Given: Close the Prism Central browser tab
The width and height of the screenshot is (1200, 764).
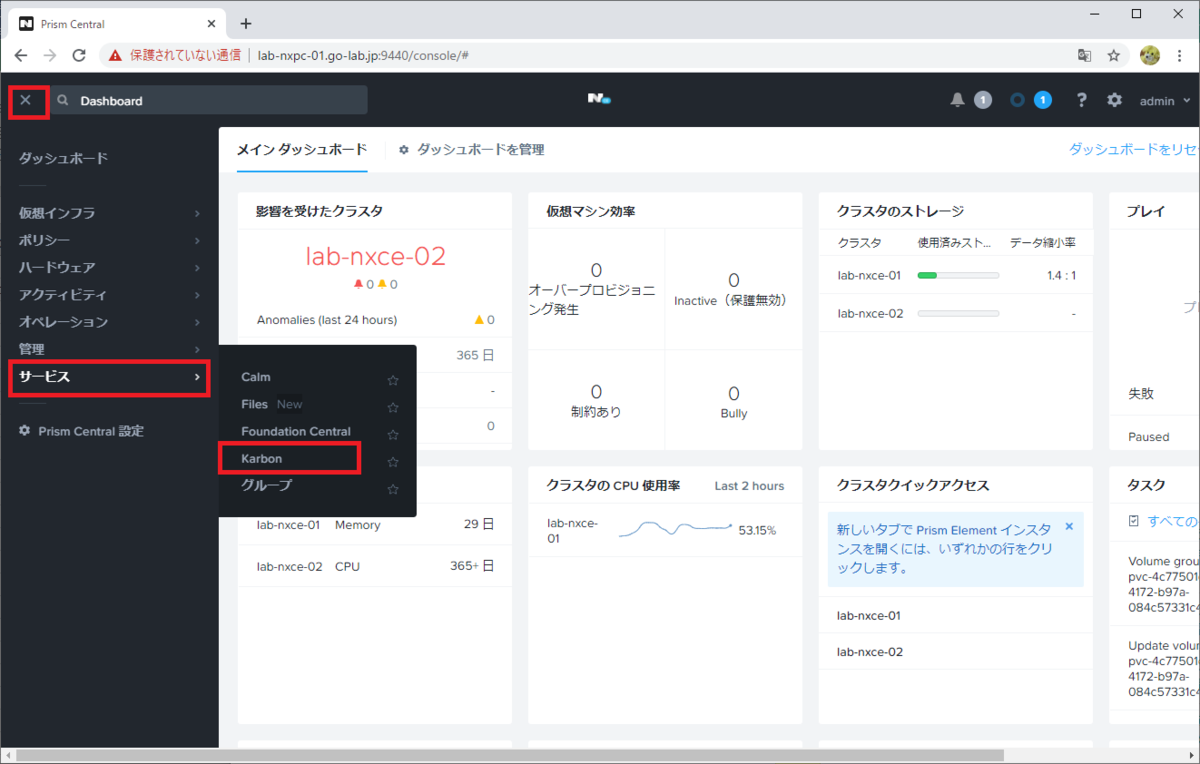Looking at the screenshot, I should [211, 23].
